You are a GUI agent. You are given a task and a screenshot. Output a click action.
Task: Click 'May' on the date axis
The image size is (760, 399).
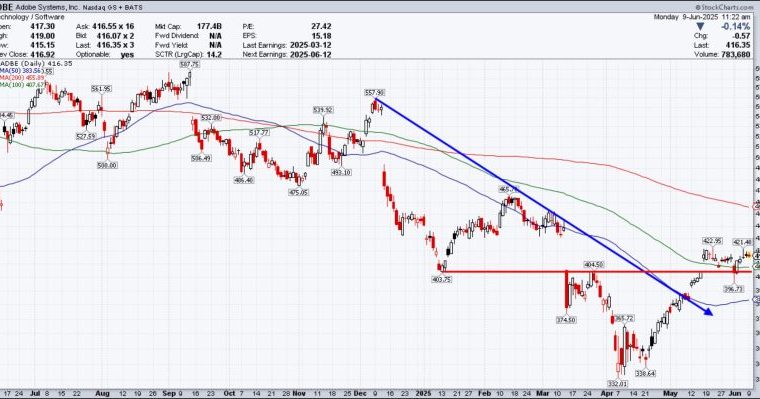click(x=670, y=394)
